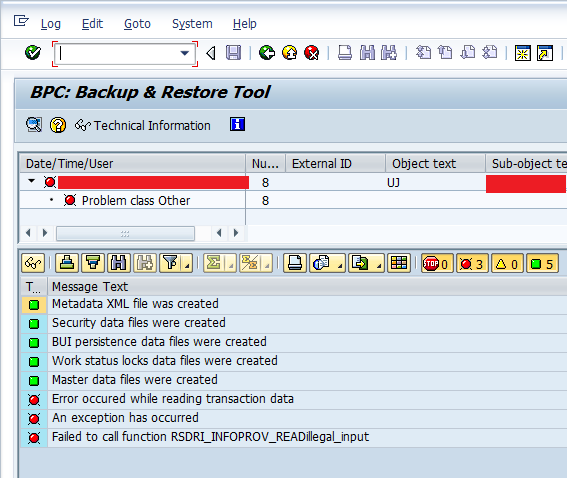Image resolution: width=567 pixels, height=478 pixels.
Task: Click the Set Filter funnel icon
Action: [x=170, y=263]
